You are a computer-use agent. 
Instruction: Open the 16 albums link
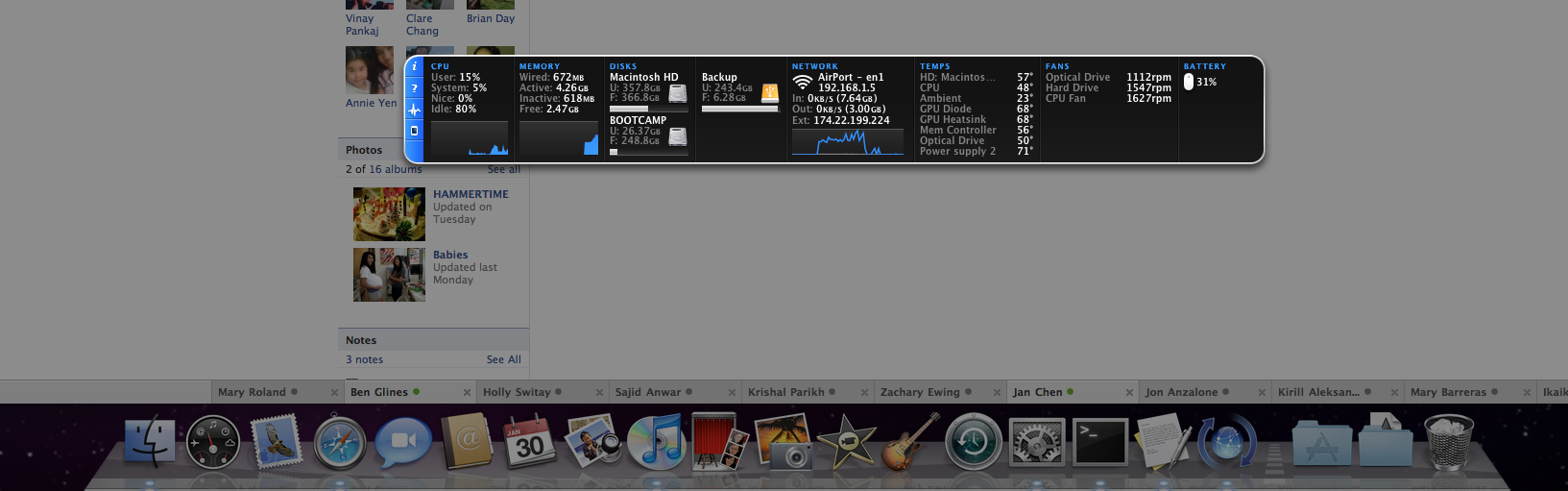396,169
